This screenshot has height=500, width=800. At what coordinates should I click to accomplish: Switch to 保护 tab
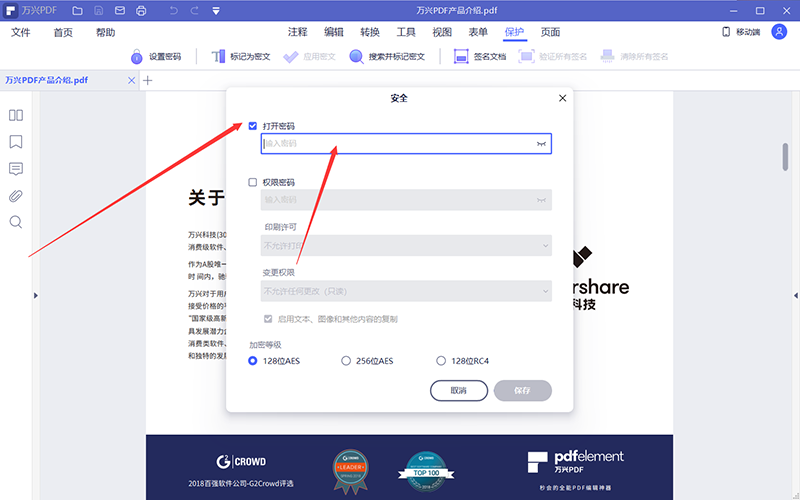click(514, 32)
